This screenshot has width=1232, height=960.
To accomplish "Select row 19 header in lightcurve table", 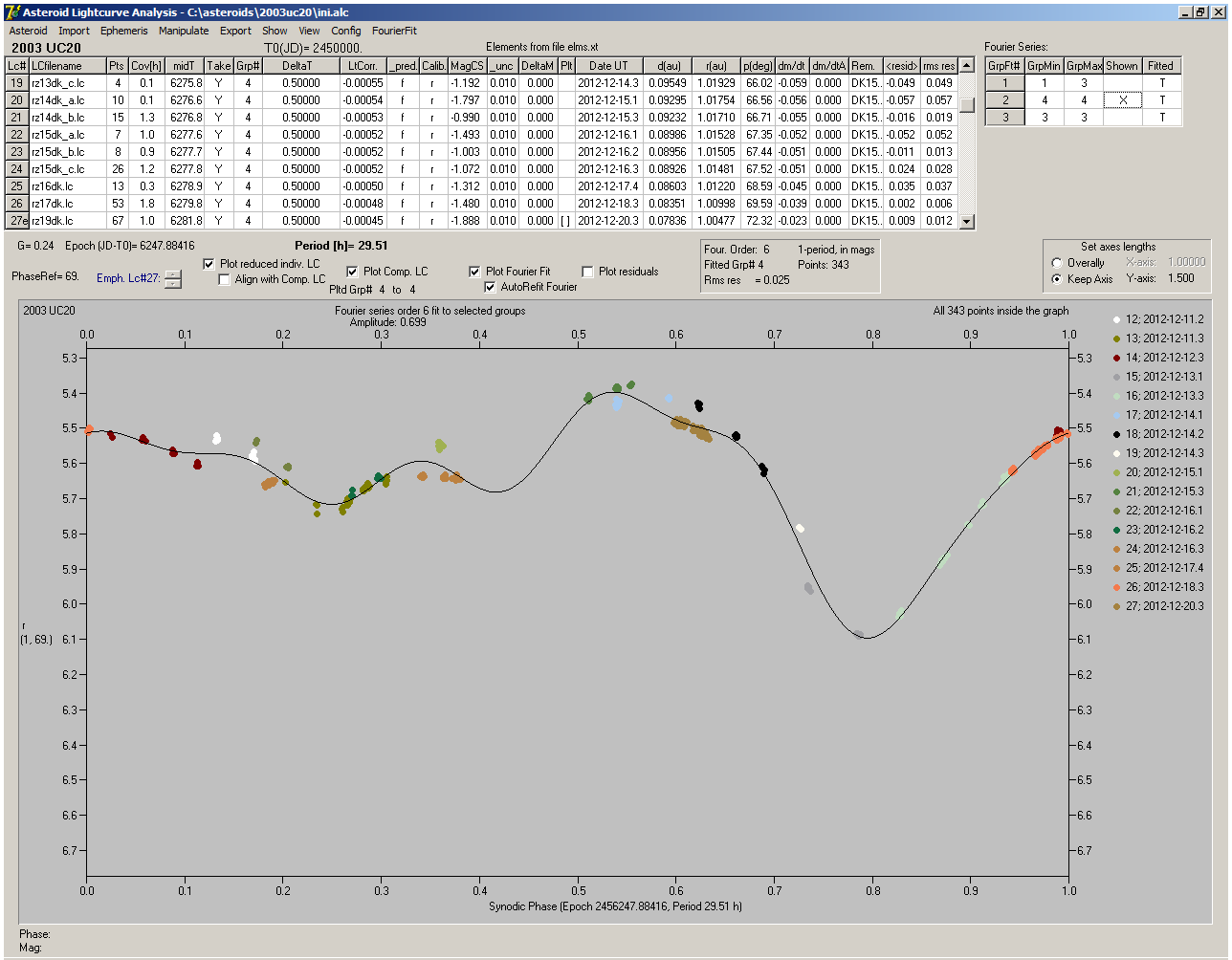I will [17, 83].
